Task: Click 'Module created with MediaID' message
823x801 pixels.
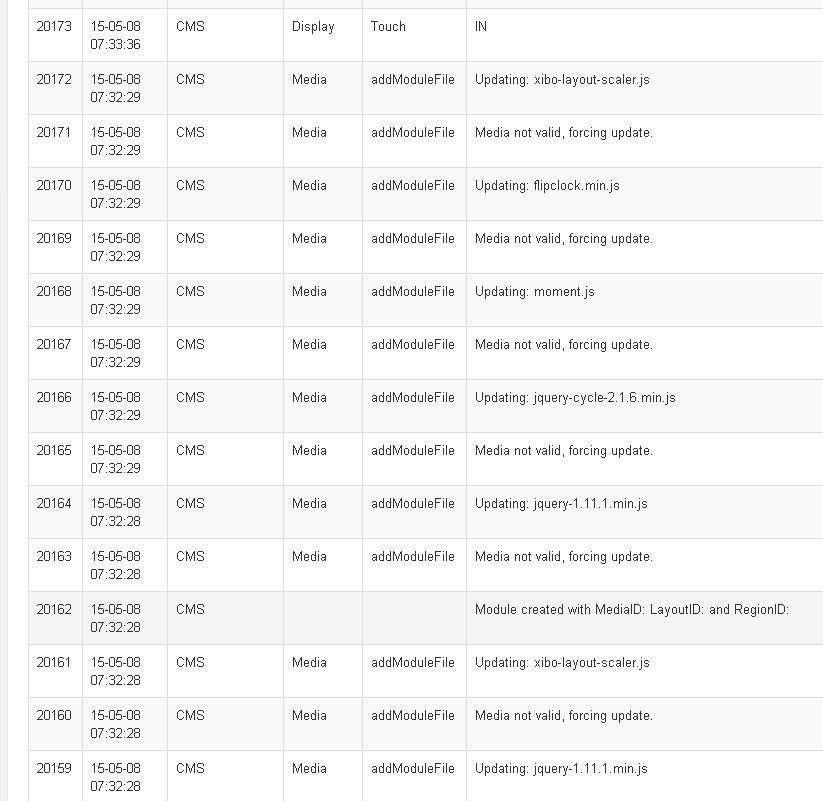Action: point(631,609)
